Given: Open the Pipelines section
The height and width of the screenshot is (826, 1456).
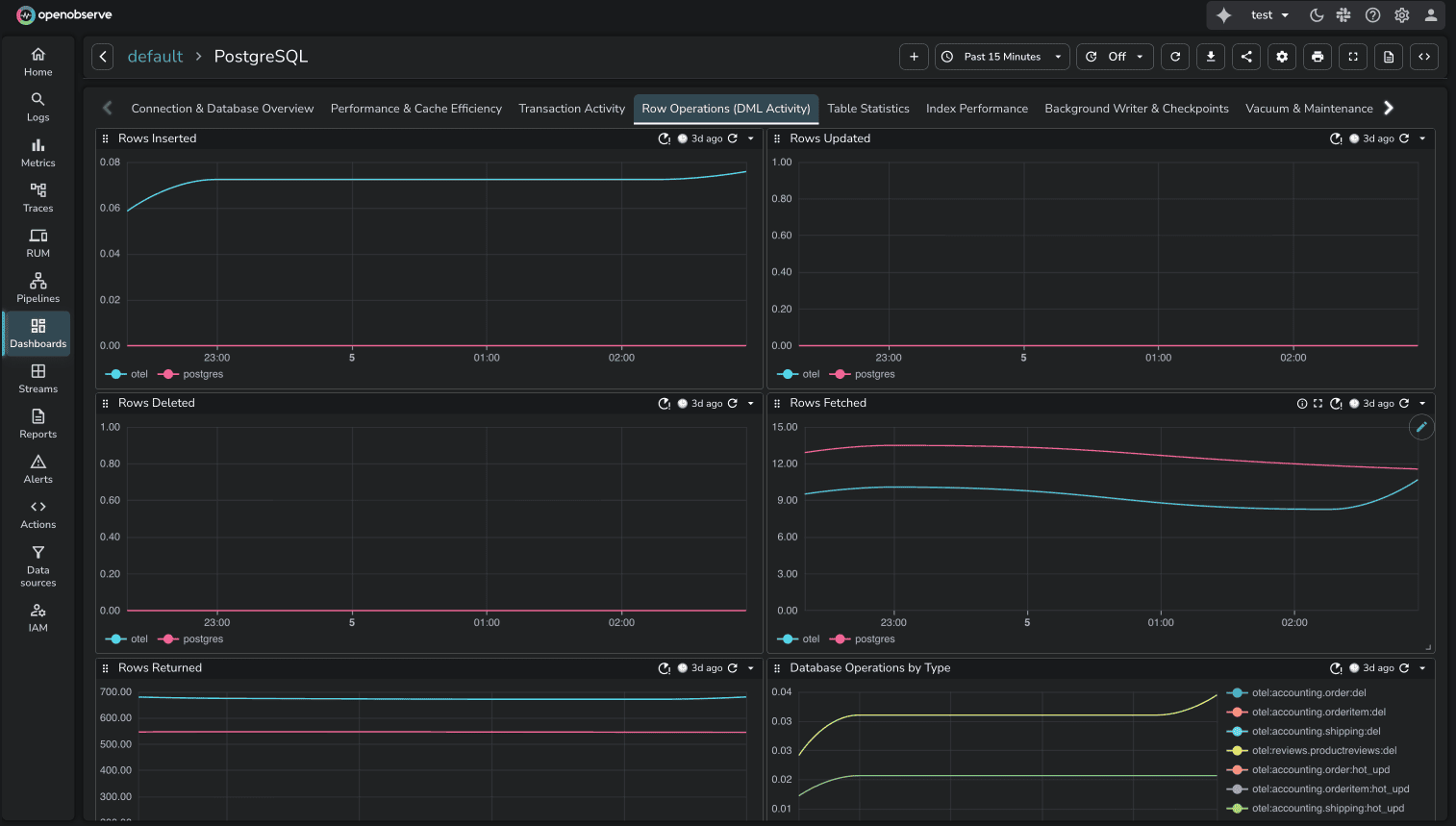Looking at the screenshot, I should [38, 287].
